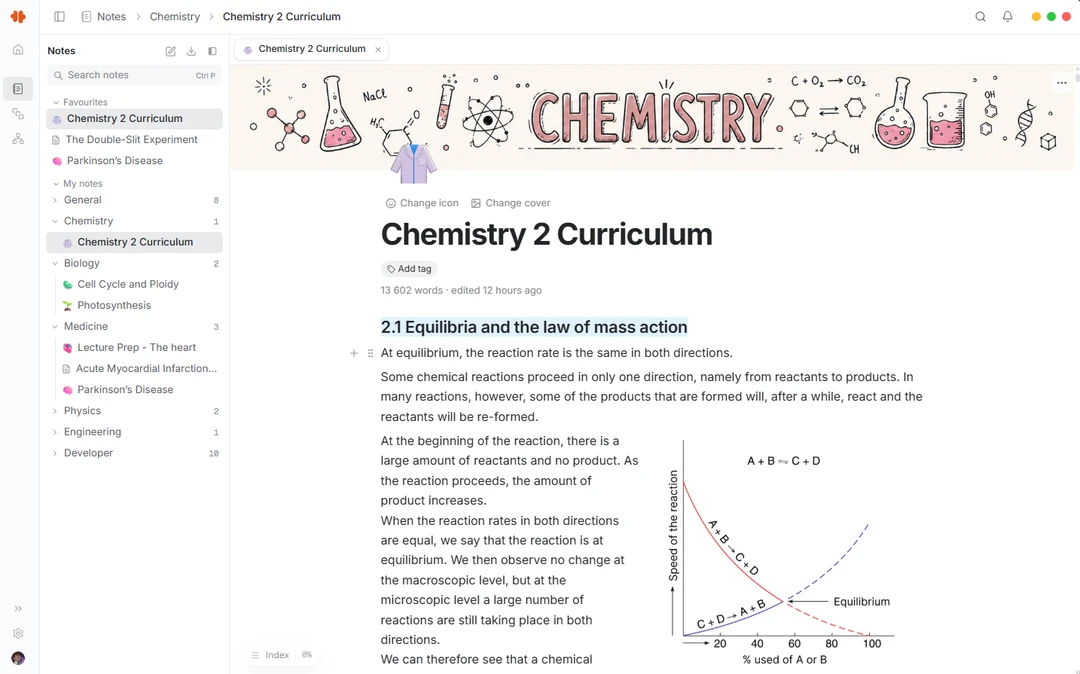Viewport: 1080px width, 674px height.
Task: Open Lecture Prep - The heart note
Action: 134,348
